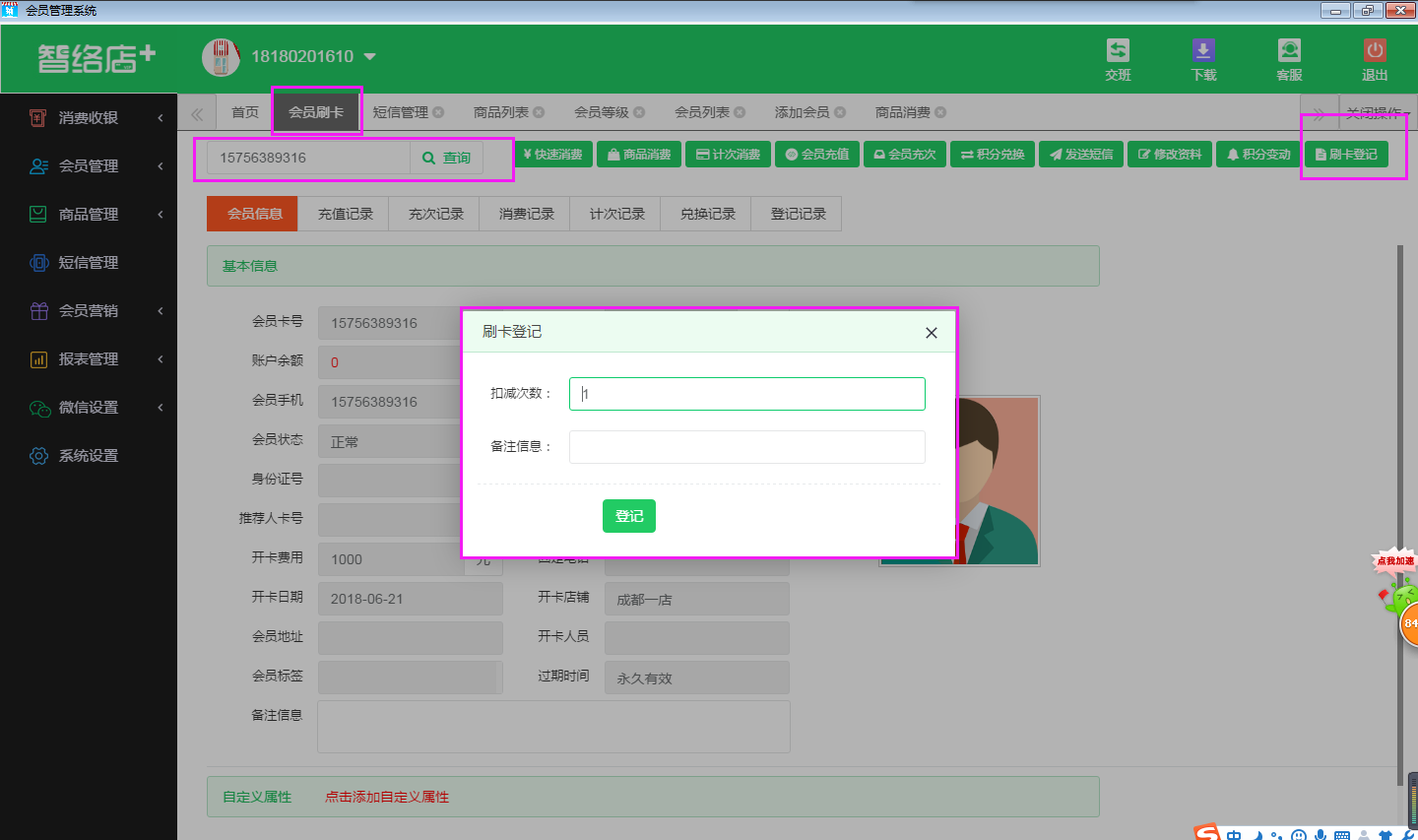Open the 关闭操作 dropdown menu
The height and width of the screenshot is (840, 1418).
tap(1377, 113)
